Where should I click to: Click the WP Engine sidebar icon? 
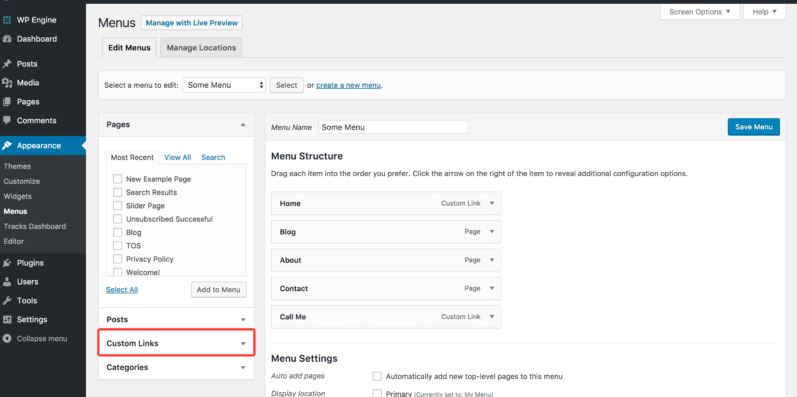click(x=7, y=20)
